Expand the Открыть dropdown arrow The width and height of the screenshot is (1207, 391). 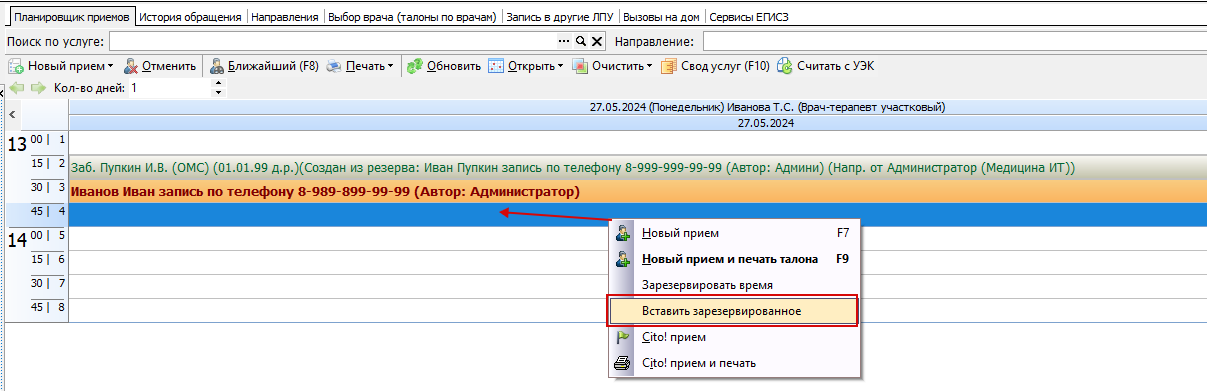[x=560, y=67]
